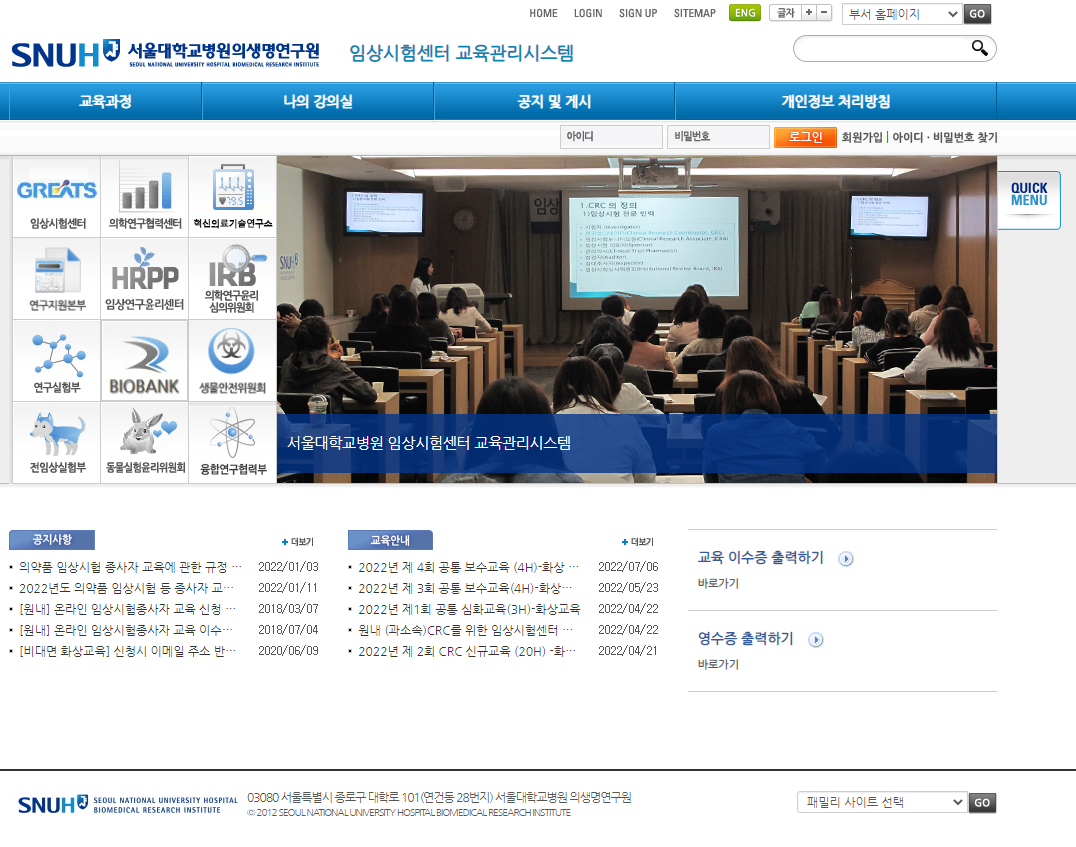Open the 동물실험윤리위원회 rabbit icon
This screenshot has height=847, width=1076.
pyautogui.click(x=145, y=443)
